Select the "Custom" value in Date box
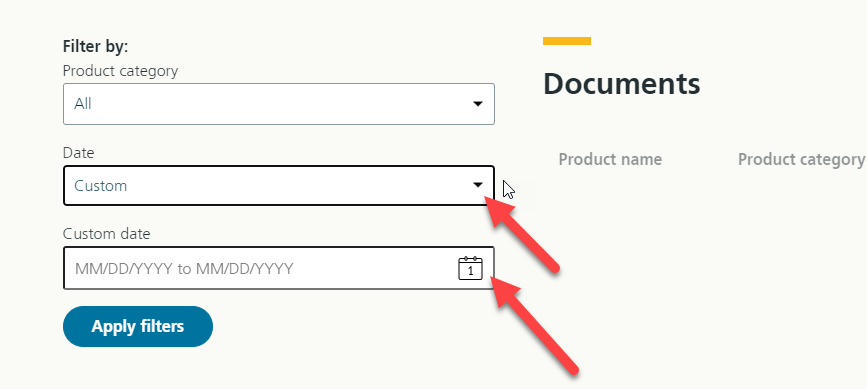867x389 pixels. [x=101, y=186]
